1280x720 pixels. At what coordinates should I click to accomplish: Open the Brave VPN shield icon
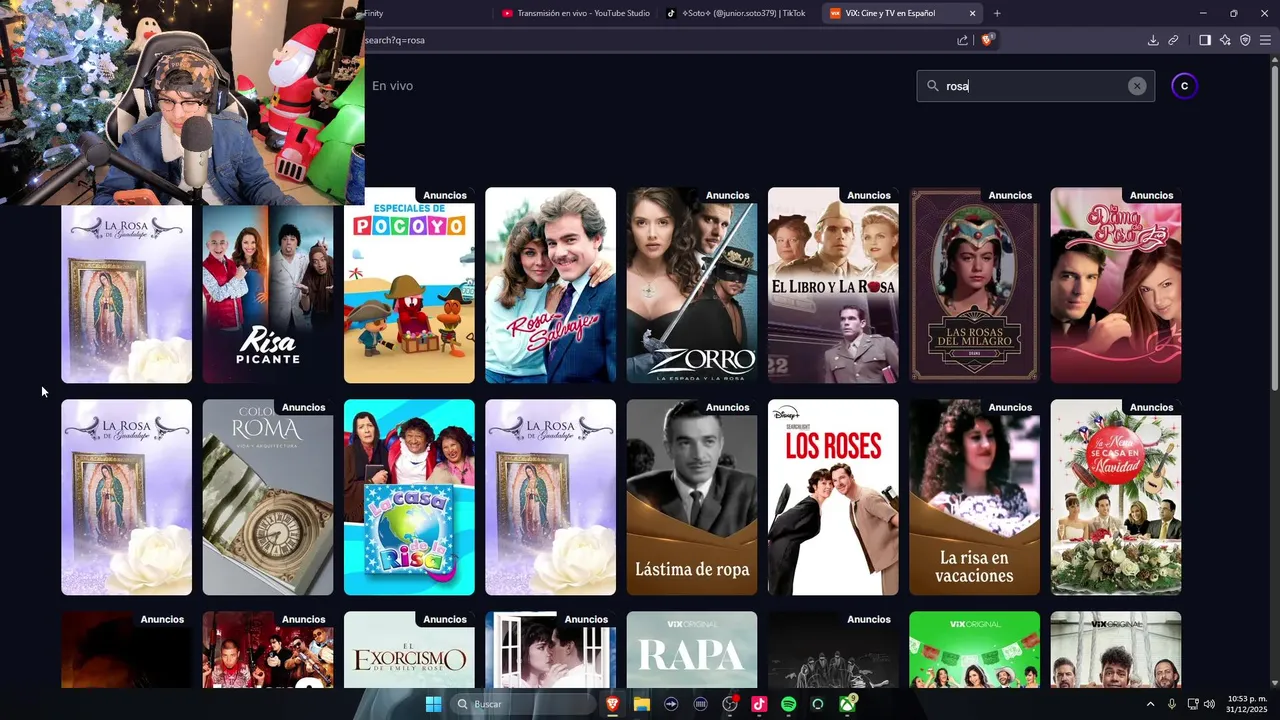click(x=1245, y=40)
